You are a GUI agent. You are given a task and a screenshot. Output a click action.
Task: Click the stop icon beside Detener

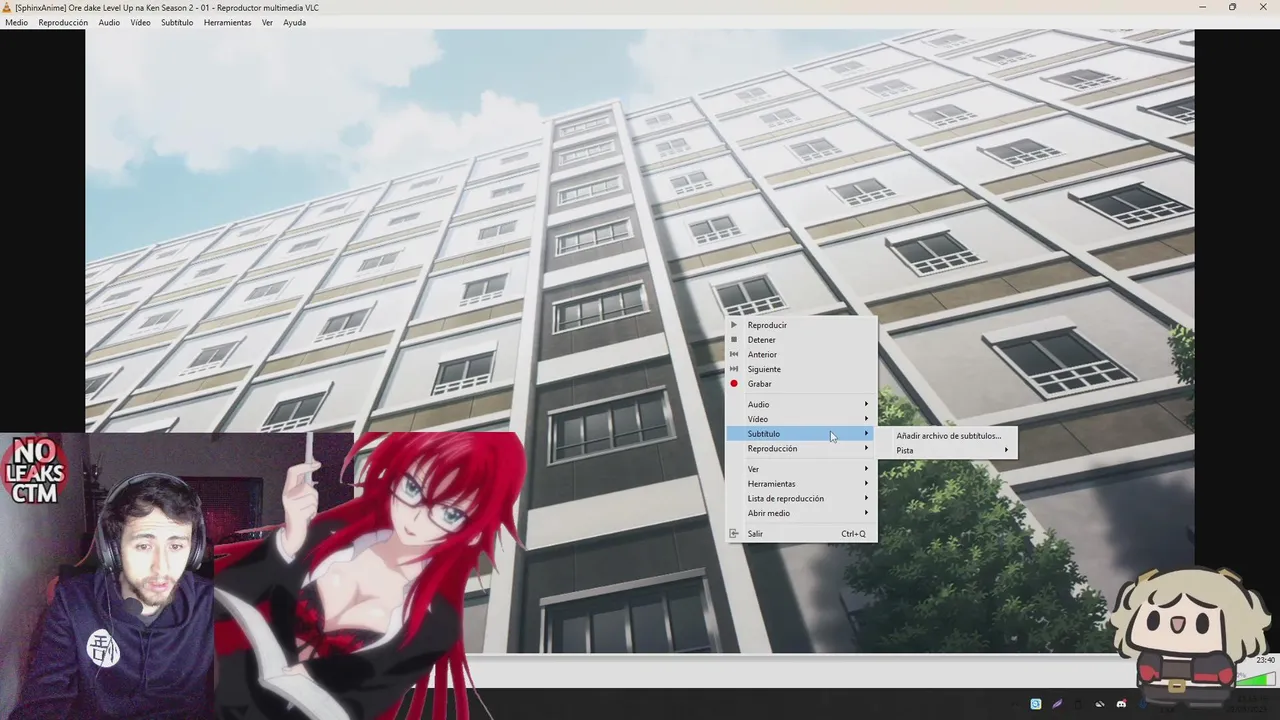point(733,340)
